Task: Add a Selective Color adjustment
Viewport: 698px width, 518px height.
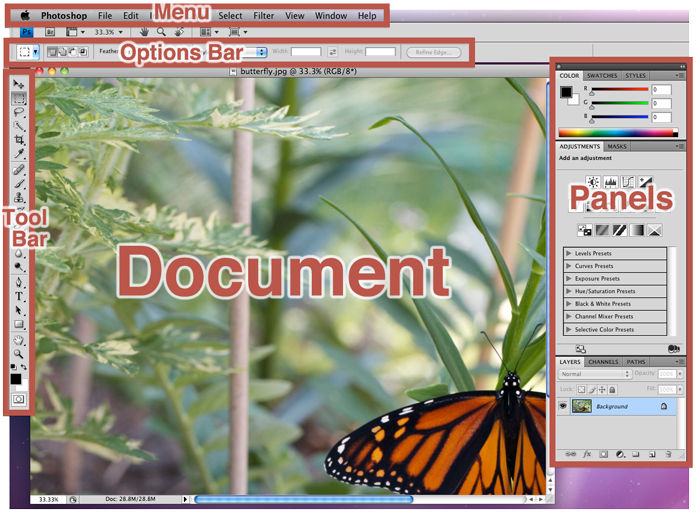Action: [x=654, y=230]
